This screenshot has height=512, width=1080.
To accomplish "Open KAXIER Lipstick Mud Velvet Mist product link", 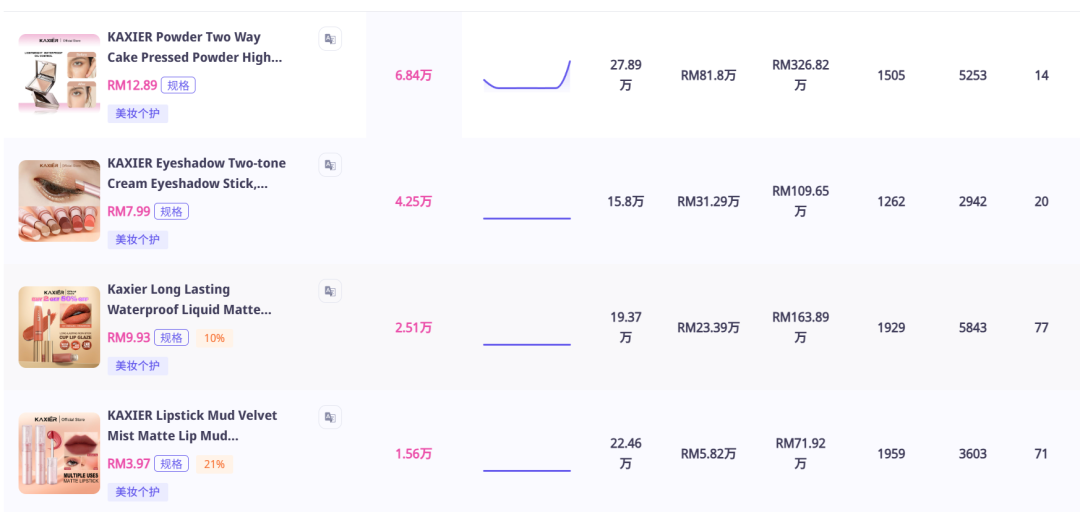I will tap(192, 425).
